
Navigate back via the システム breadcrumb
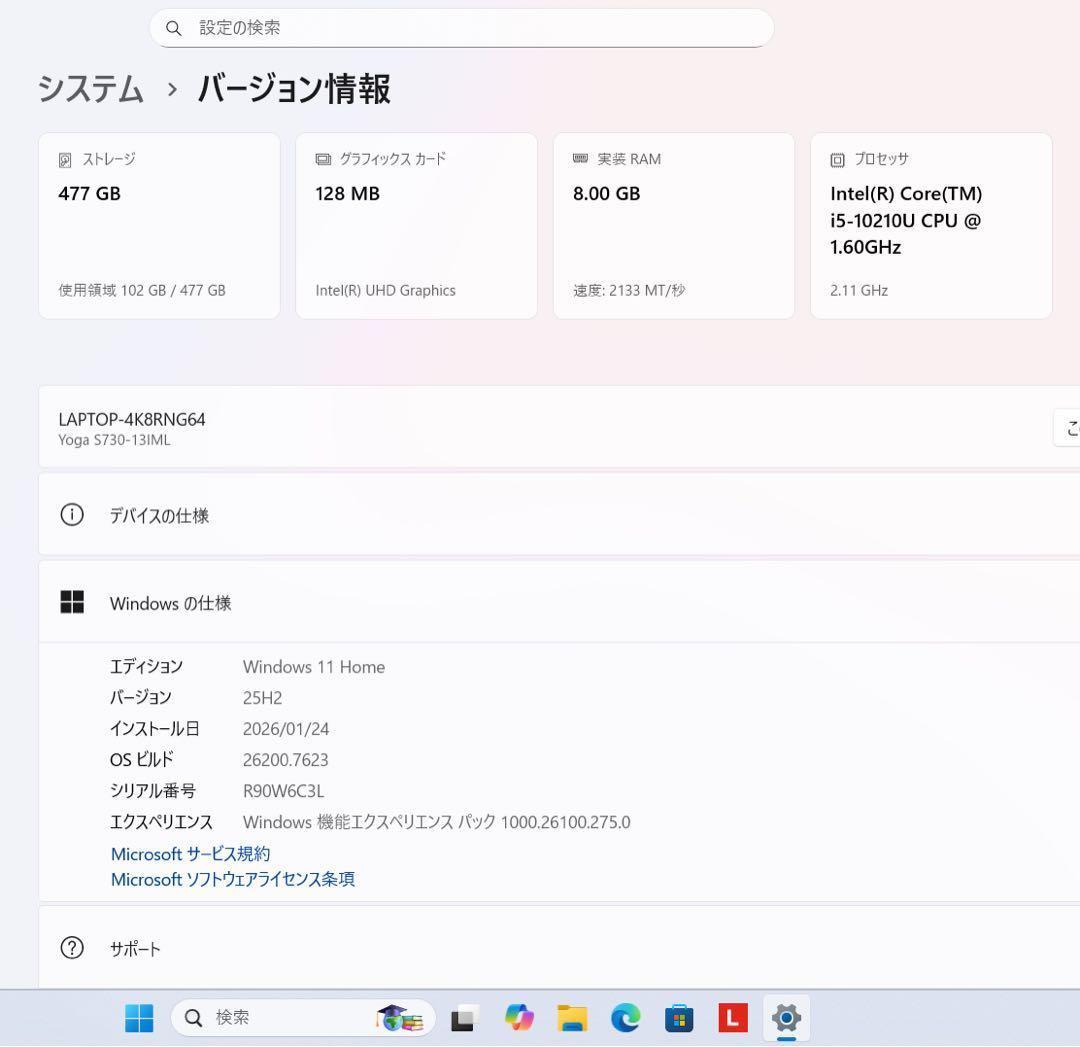pyautogui.click(x=90, y=89)
